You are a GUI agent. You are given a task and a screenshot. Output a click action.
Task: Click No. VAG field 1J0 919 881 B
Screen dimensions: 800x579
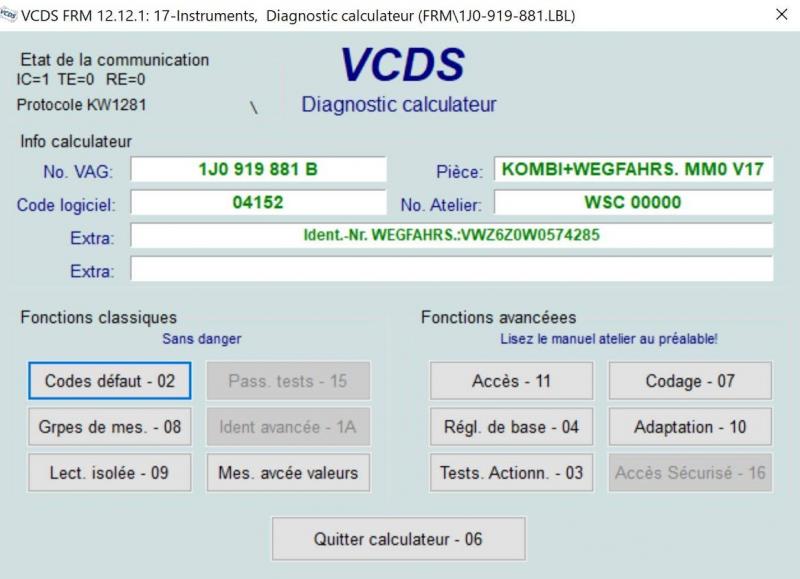pos(258,169)
